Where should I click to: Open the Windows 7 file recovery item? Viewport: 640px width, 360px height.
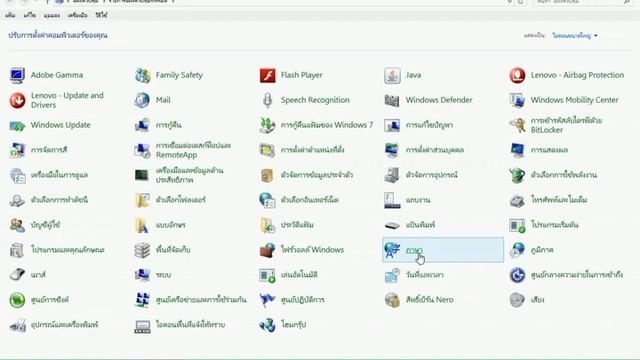tap(327, 125)
